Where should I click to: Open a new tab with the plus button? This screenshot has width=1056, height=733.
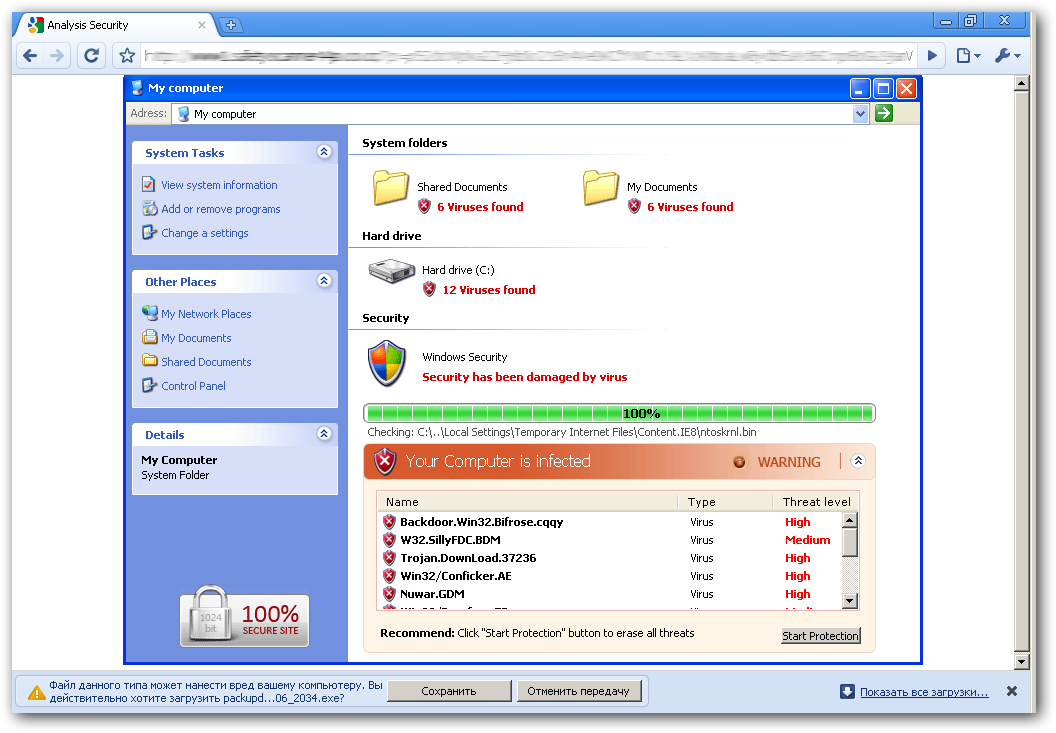pos(230,25)
